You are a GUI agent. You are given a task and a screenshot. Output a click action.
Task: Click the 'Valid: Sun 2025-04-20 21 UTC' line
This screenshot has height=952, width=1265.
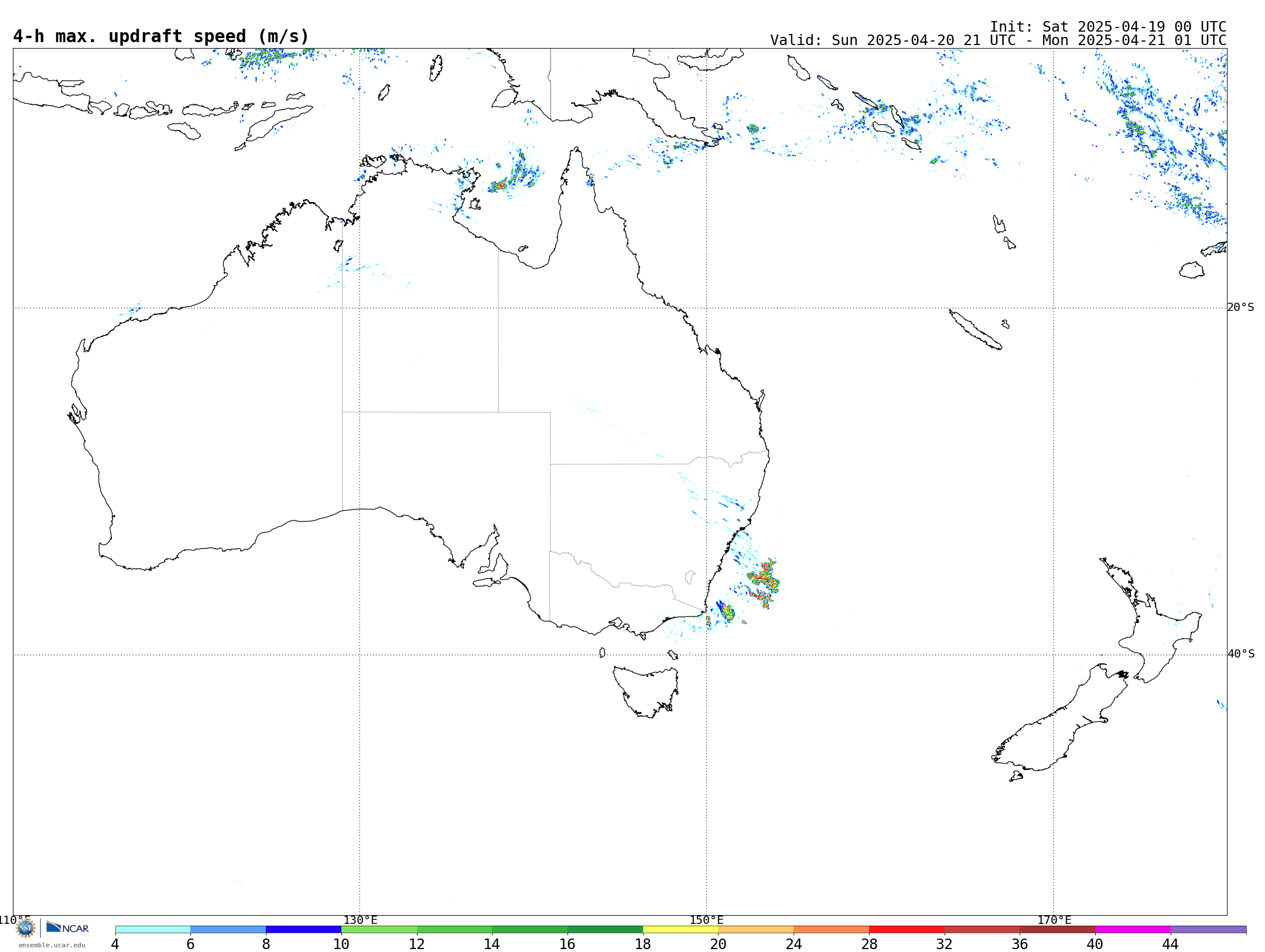tap(998, 40)
